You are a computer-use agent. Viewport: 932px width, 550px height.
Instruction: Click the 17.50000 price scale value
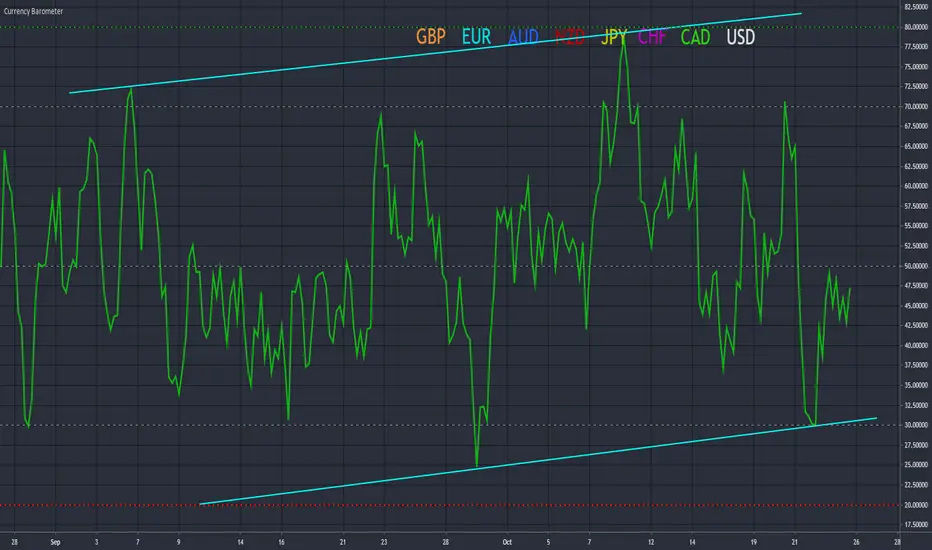(x=916, y=524)
